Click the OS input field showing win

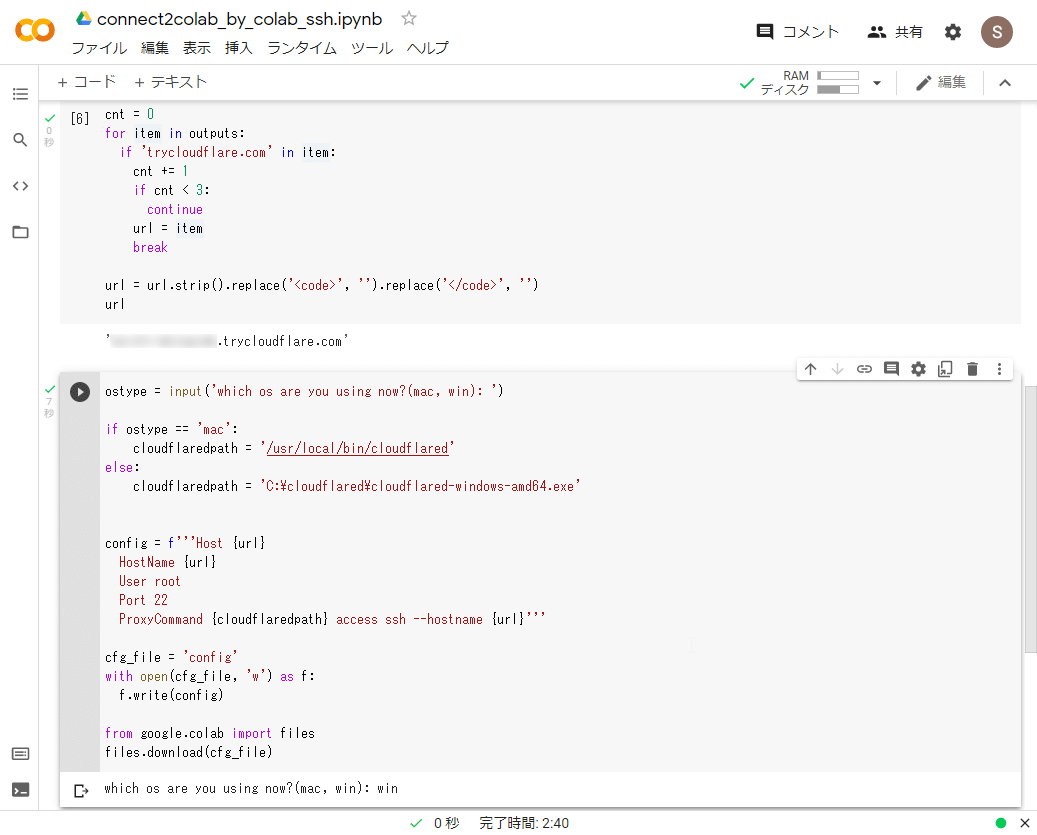[400, 789]
